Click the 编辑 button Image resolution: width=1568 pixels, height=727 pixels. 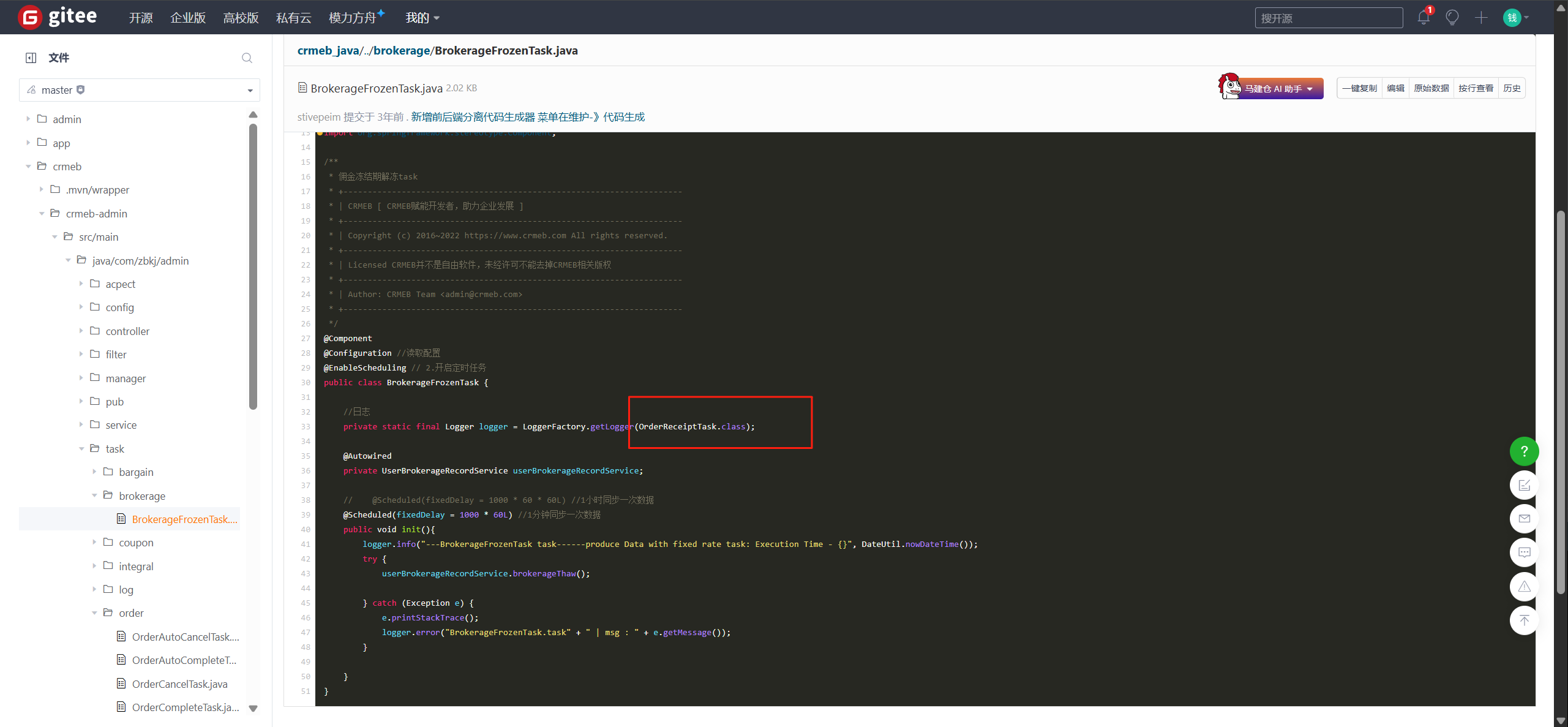tap(1395, 88)
